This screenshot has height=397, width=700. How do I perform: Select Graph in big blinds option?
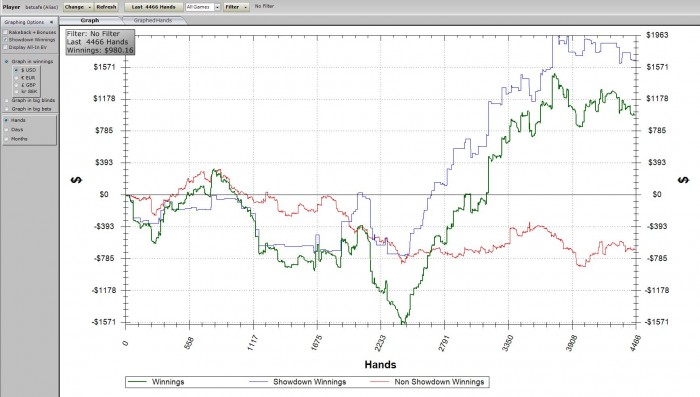[6, 100]
